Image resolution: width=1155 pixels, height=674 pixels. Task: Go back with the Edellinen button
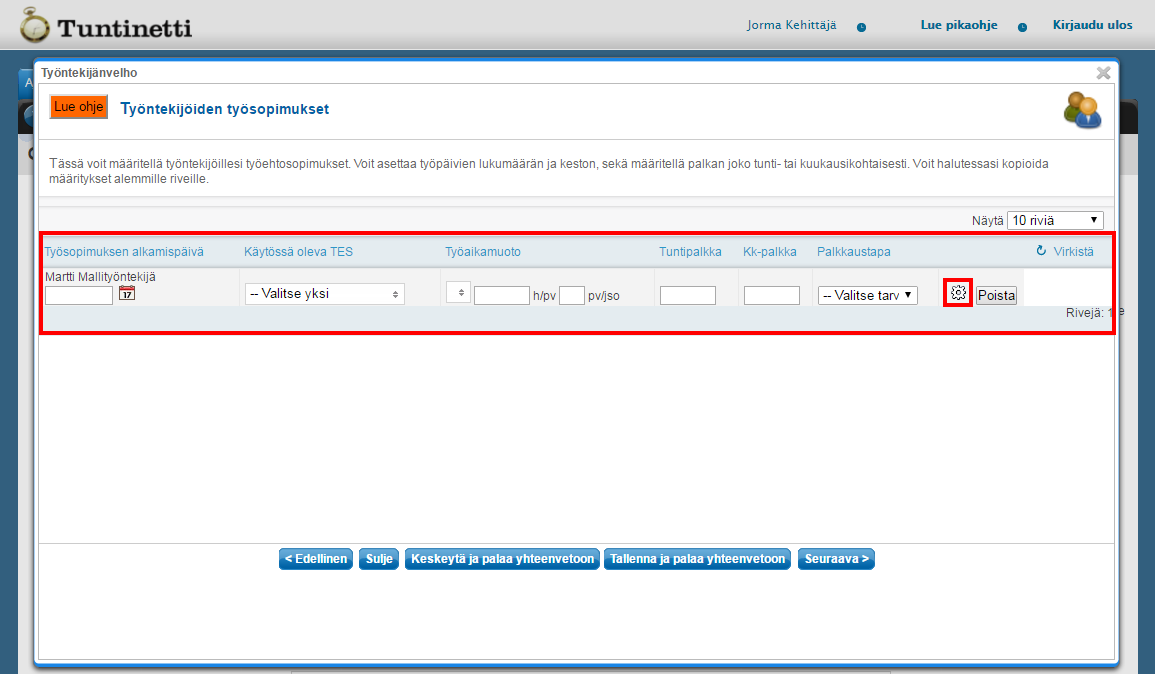click(316, 559)
